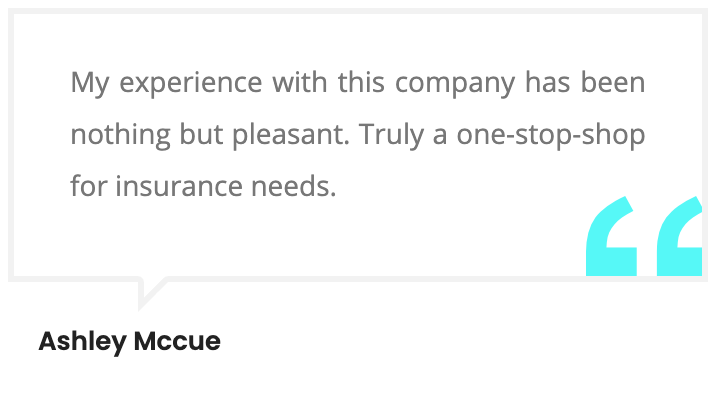Click the word "this" in the first line
This screenshot has height=394, width=718.
pos(361,82)
